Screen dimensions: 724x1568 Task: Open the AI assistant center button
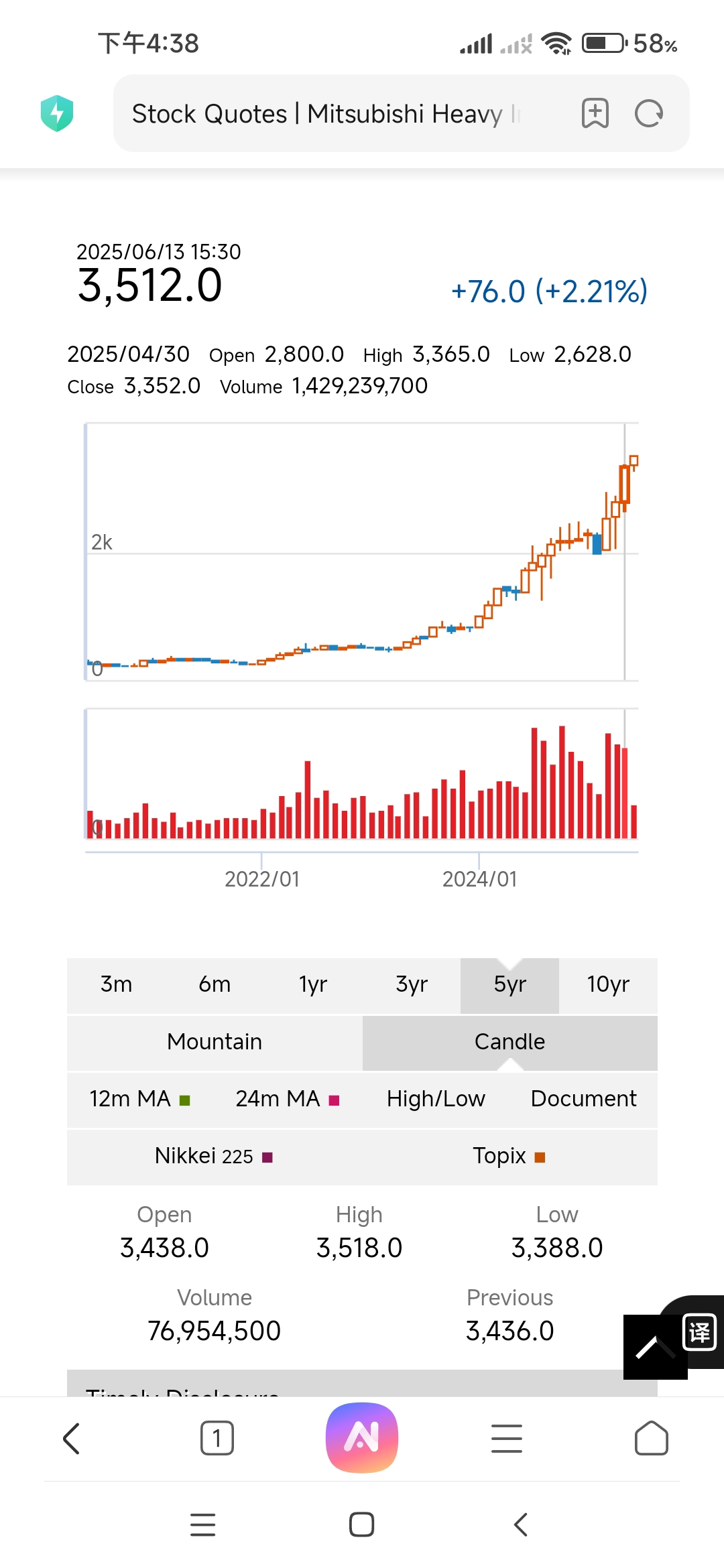[x=362, y=1438]
